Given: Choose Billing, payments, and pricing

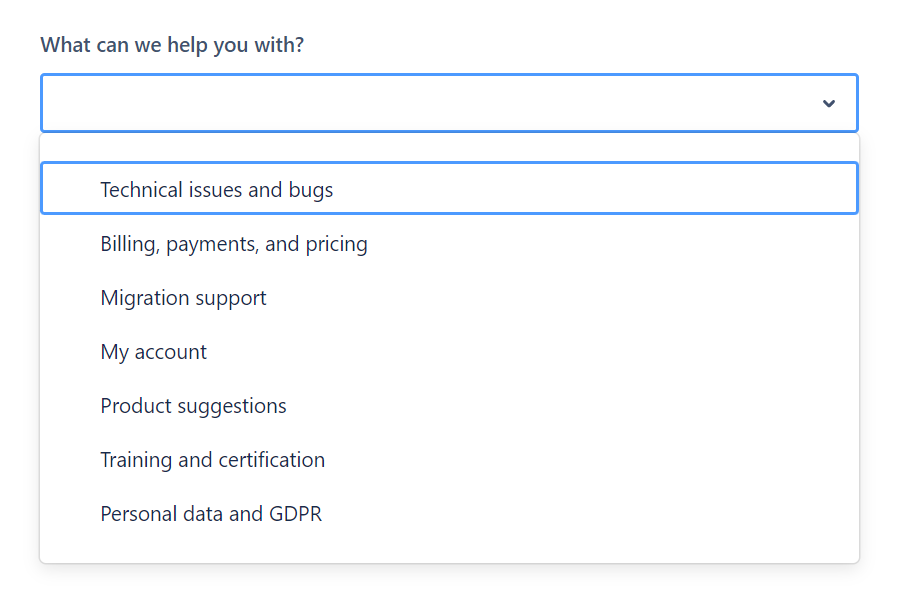Looking at the screenshot, I should click(234, 244).
